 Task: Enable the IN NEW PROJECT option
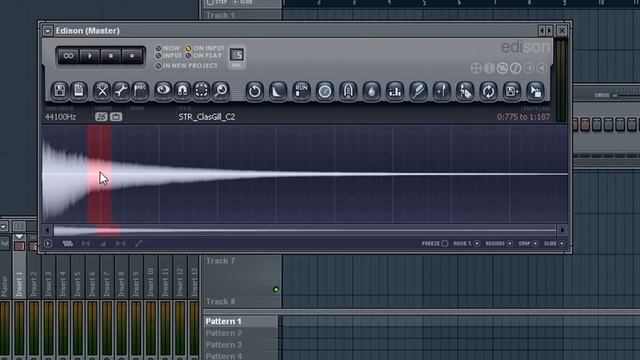[187, 66]
